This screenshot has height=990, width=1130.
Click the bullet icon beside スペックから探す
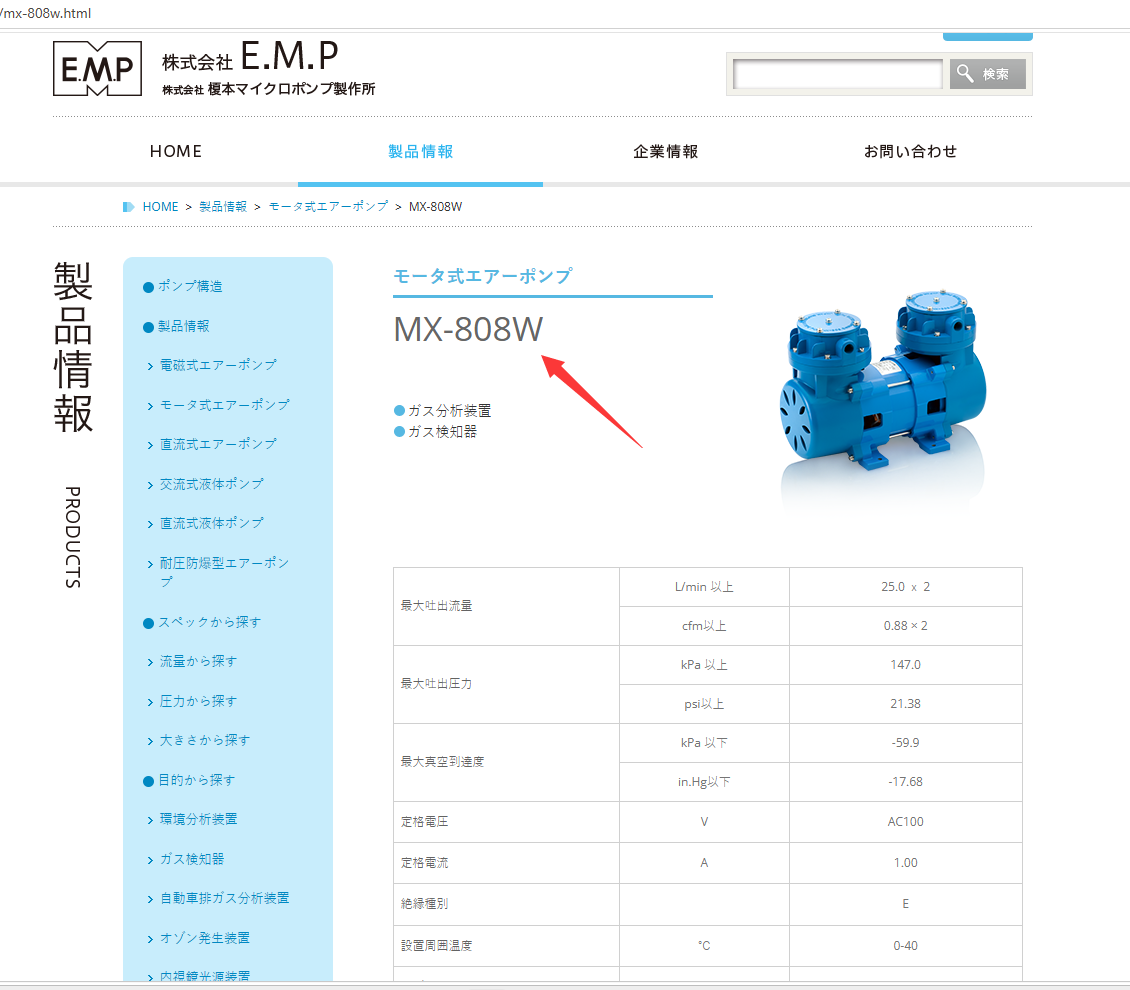(x=147, y=622)
